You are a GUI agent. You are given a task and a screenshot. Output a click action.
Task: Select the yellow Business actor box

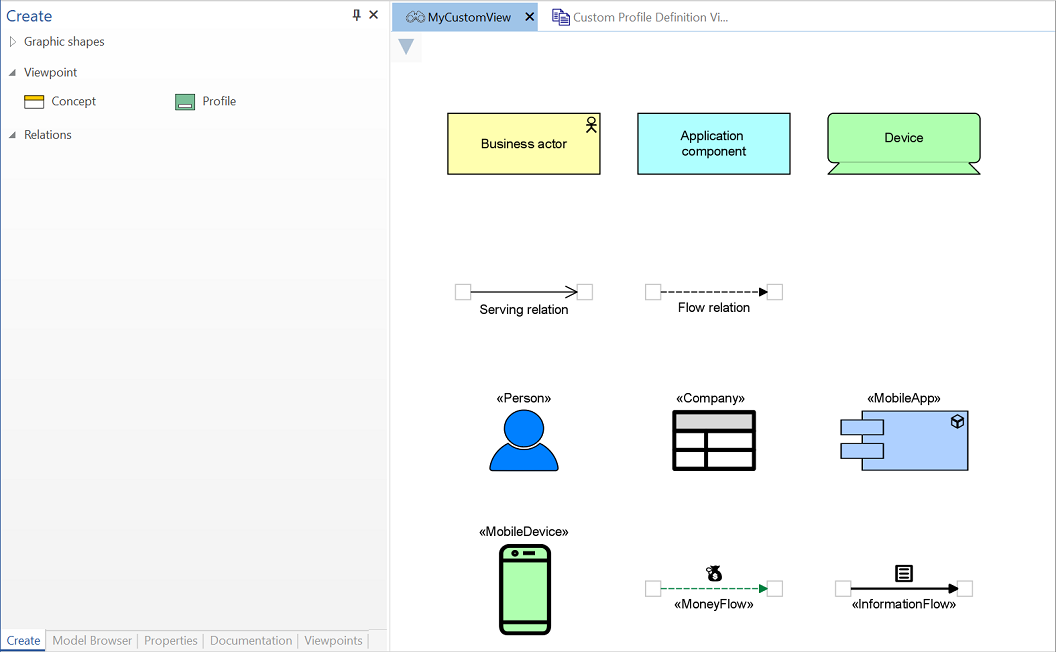(523, 144)
